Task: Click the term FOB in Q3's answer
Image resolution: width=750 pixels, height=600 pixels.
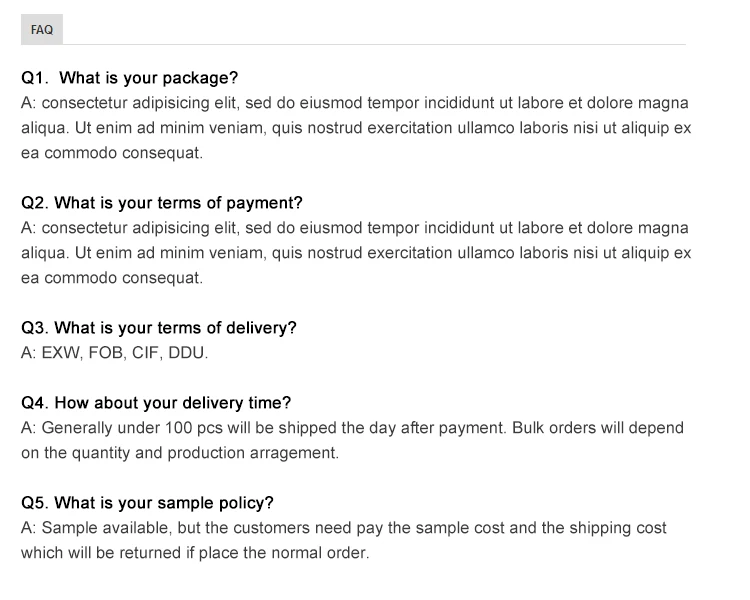Action: 106,353
